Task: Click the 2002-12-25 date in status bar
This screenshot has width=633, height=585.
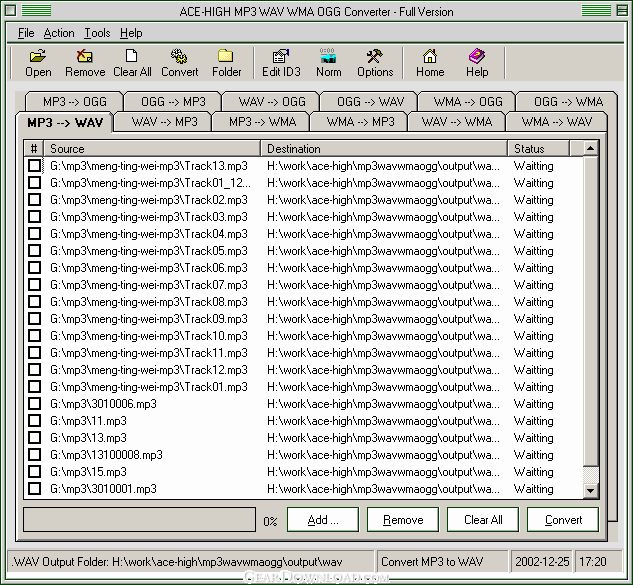Action: (x=542, y=562)
